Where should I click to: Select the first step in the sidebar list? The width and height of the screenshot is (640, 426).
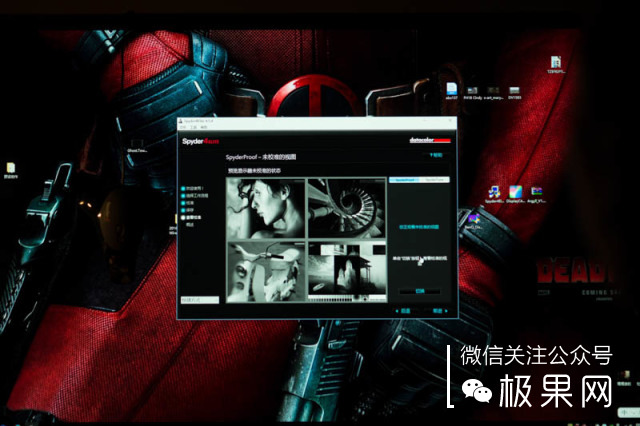coord(192,189)
